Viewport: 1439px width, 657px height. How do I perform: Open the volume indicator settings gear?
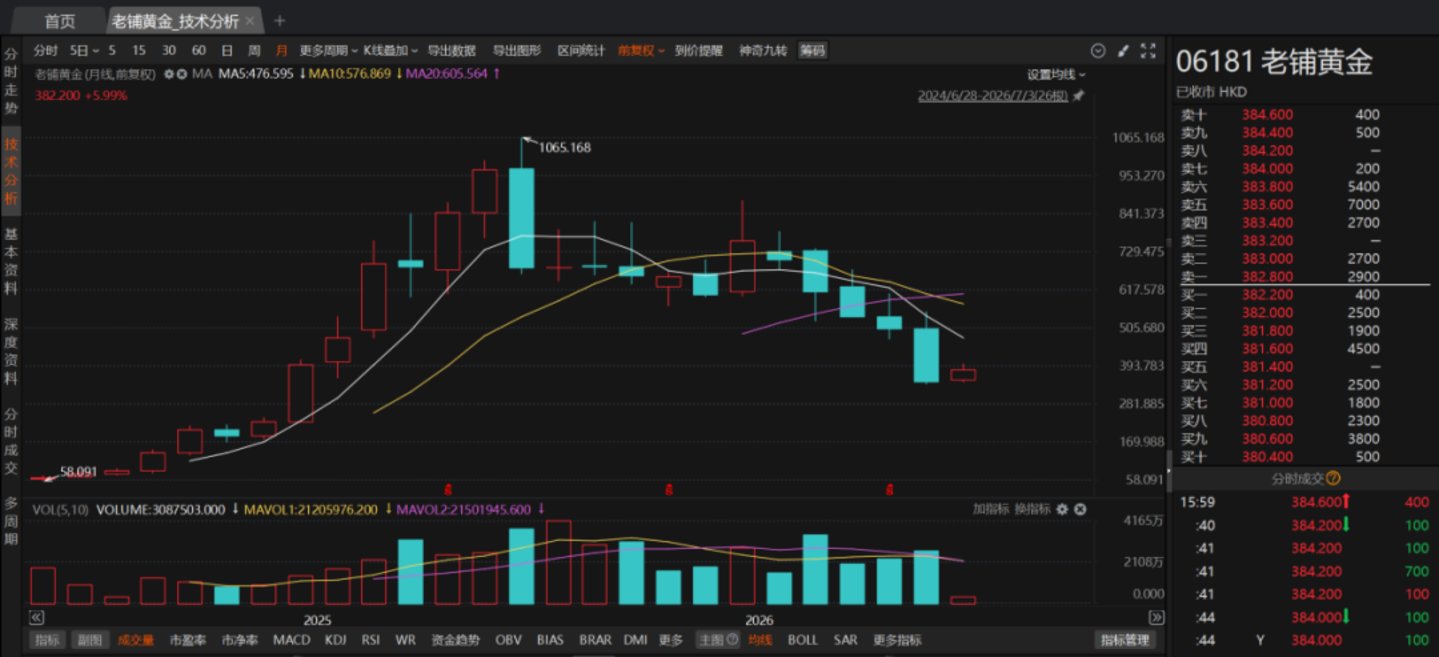(x=1063, y=509)
